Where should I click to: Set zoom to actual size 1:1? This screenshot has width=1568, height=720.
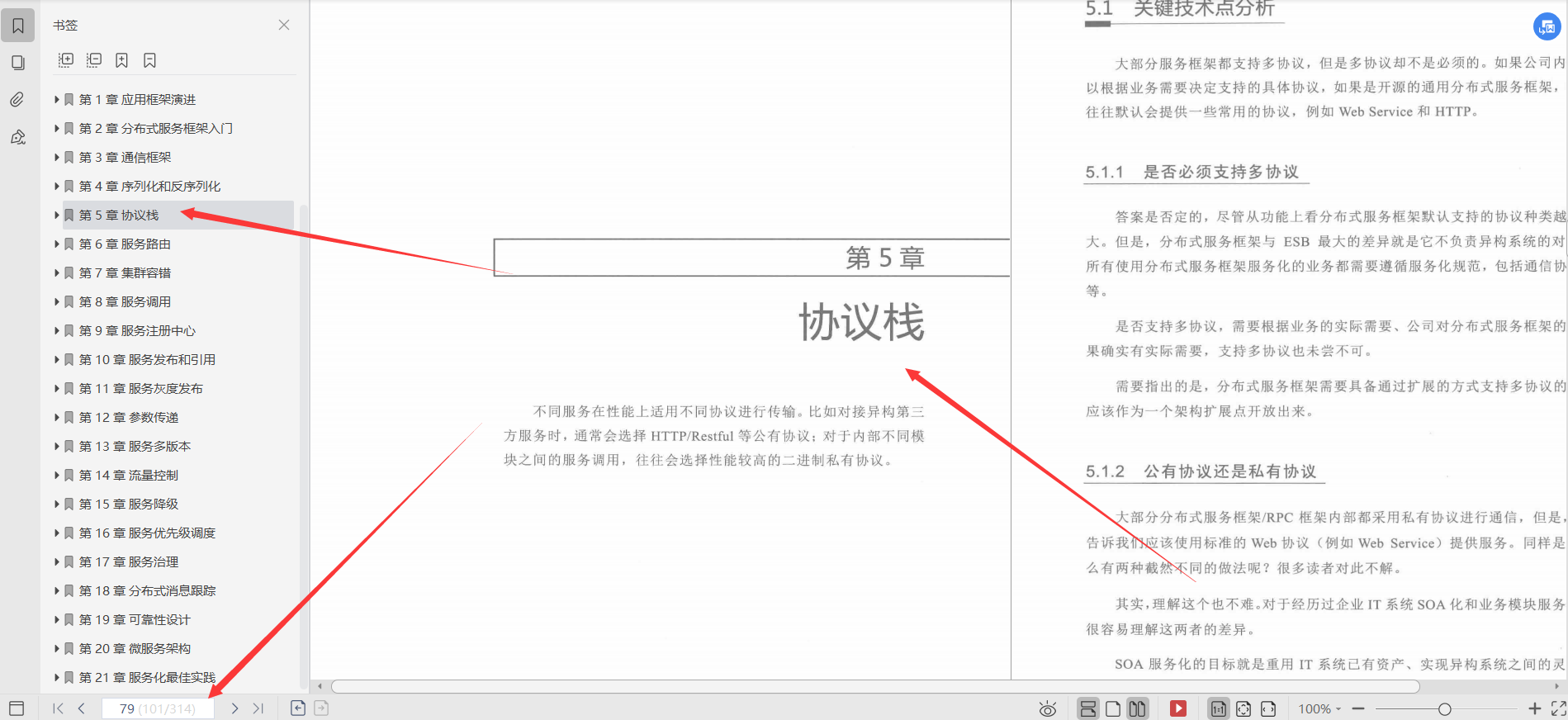coord(1218,708)
